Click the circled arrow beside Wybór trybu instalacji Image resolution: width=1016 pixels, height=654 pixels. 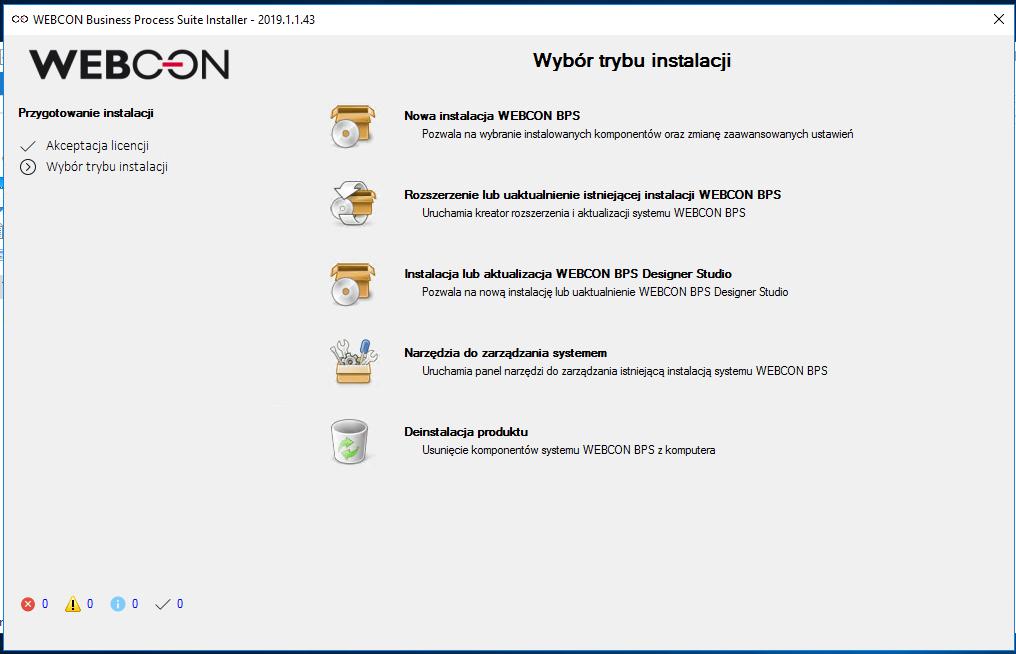coord(28,167)
